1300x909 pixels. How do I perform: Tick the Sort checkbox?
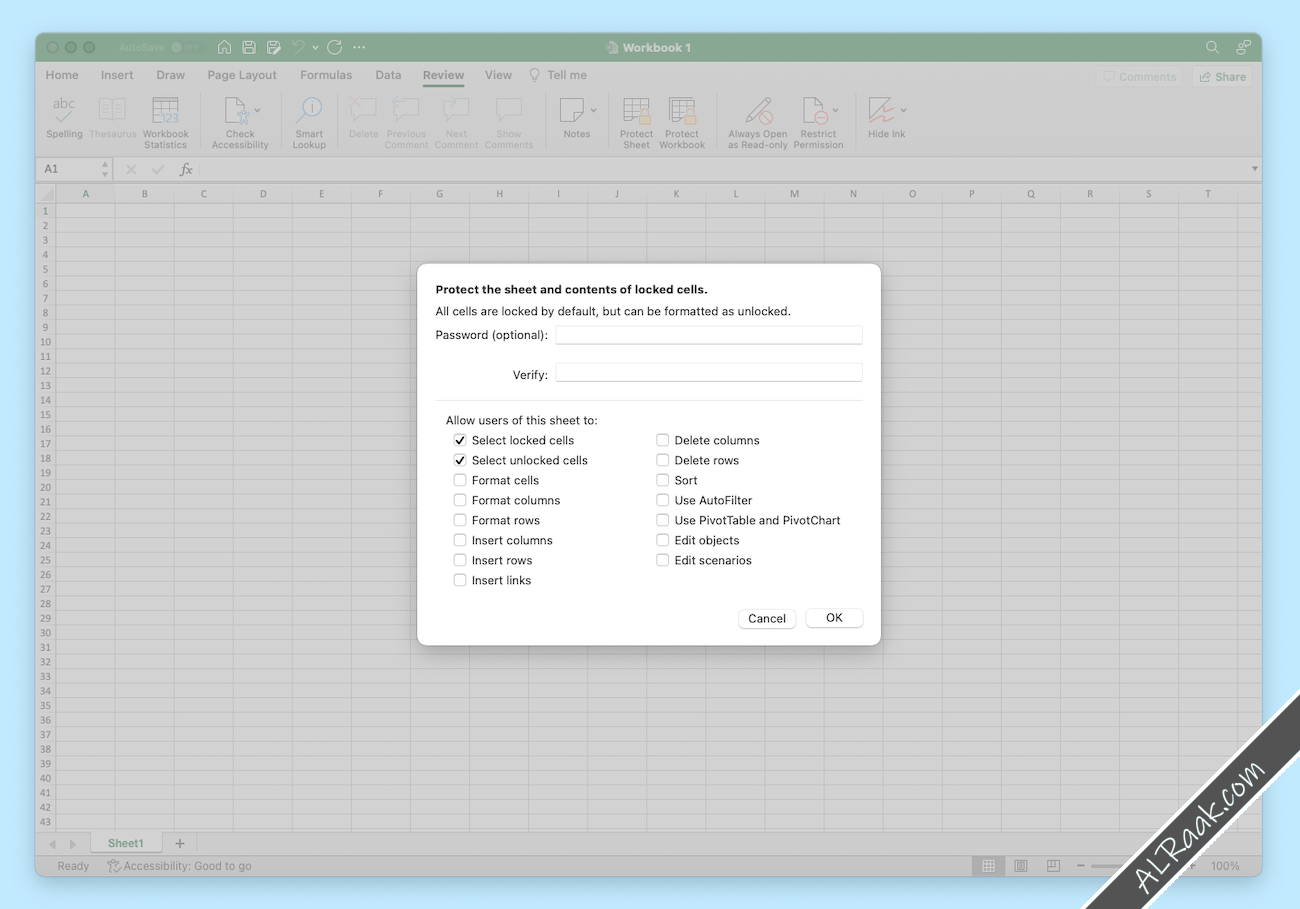(662, 480)
